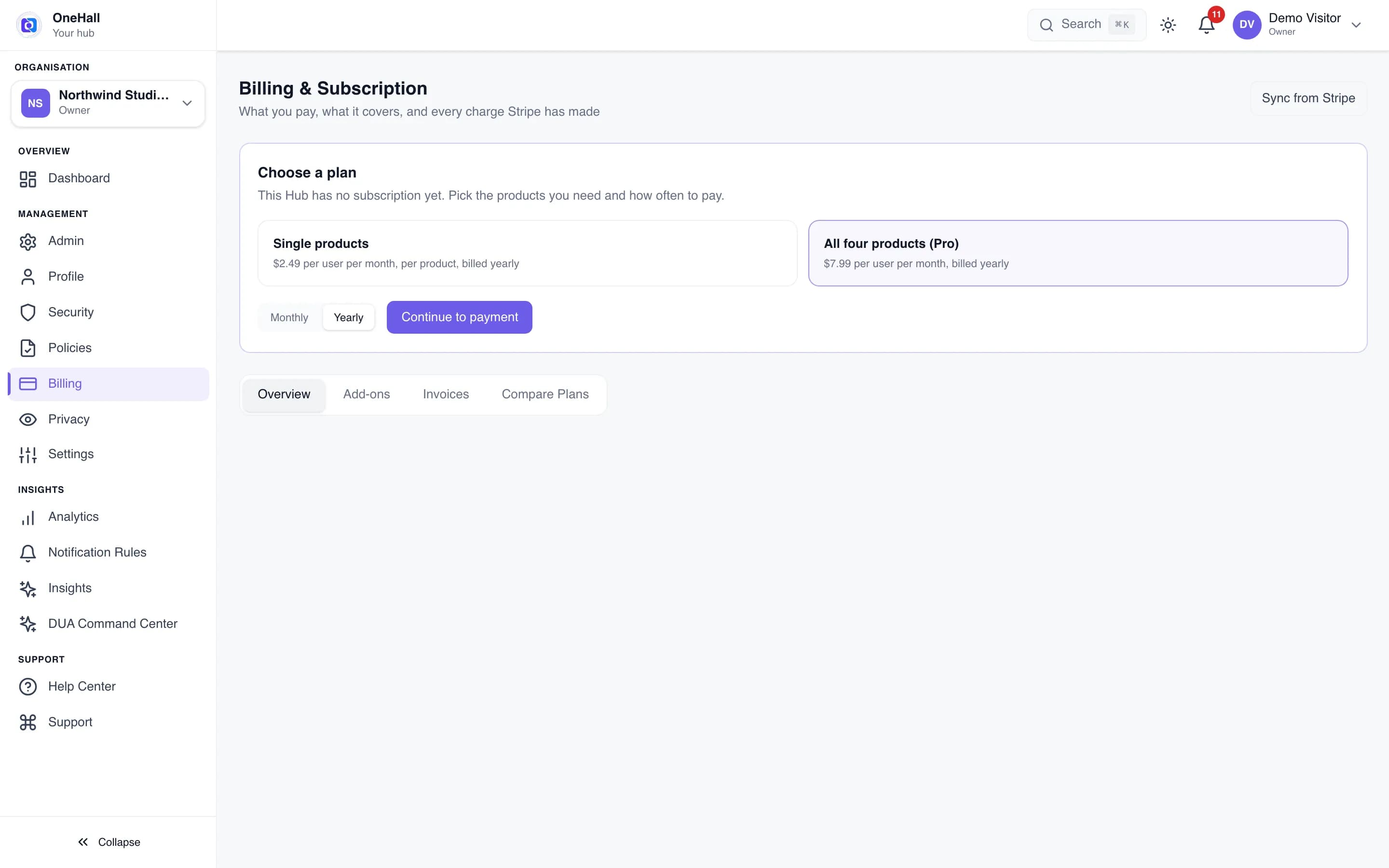Open the Help Center question mark icon
The height and width of the screenshot is (868, 1389).
27,687
